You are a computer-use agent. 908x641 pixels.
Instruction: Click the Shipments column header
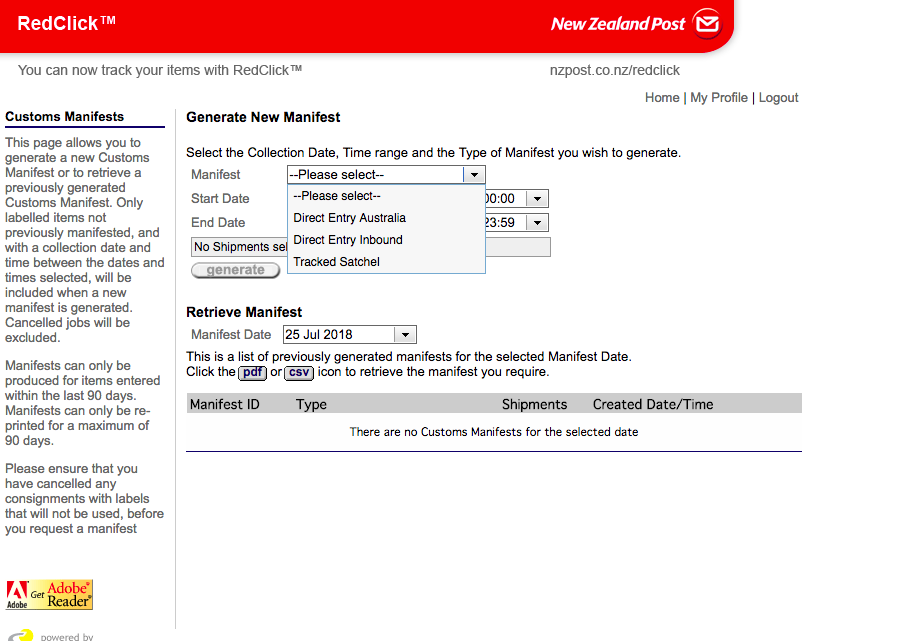point(534,404)
